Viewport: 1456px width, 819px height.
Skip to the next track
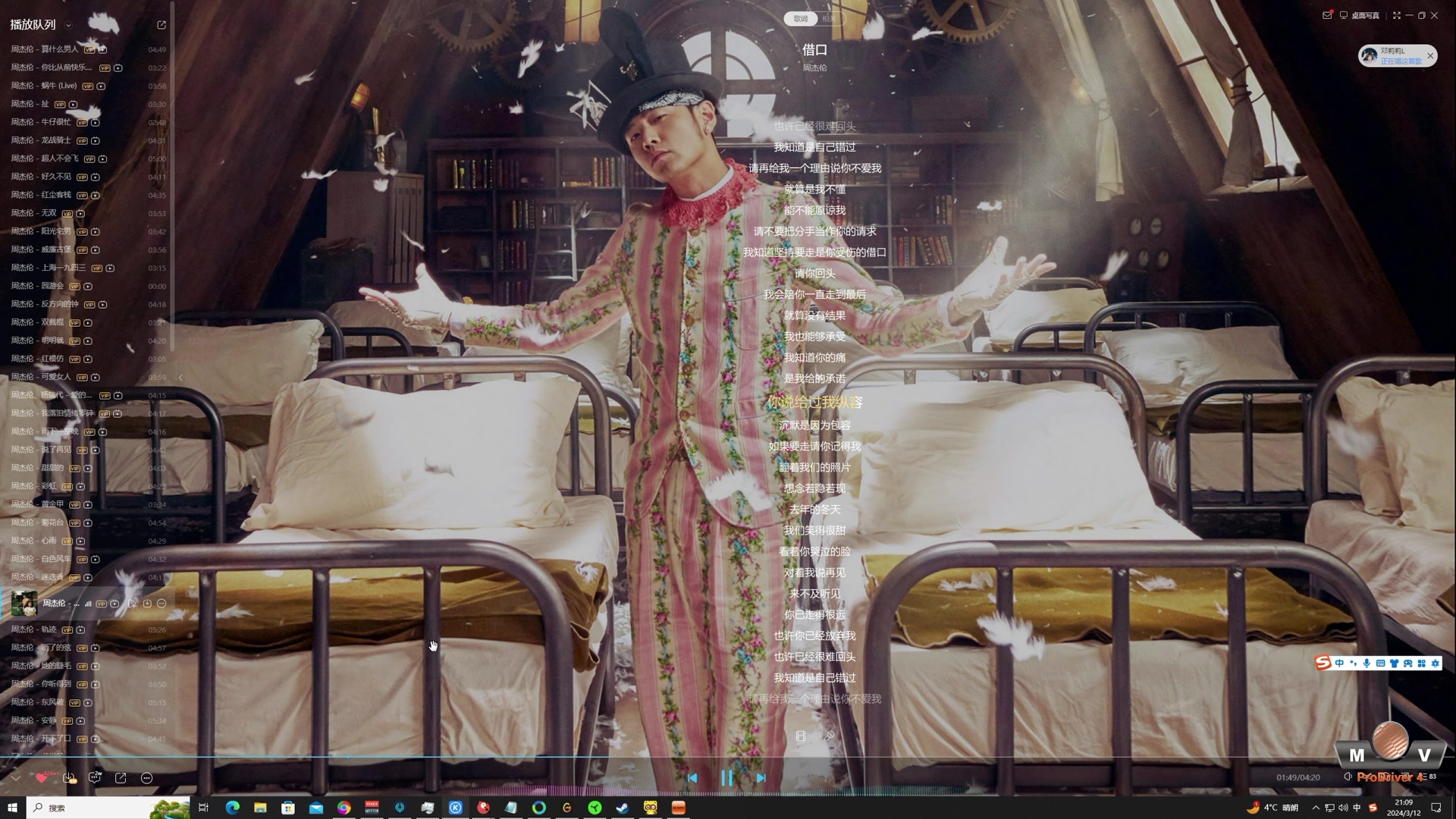[x=761, y=778]
